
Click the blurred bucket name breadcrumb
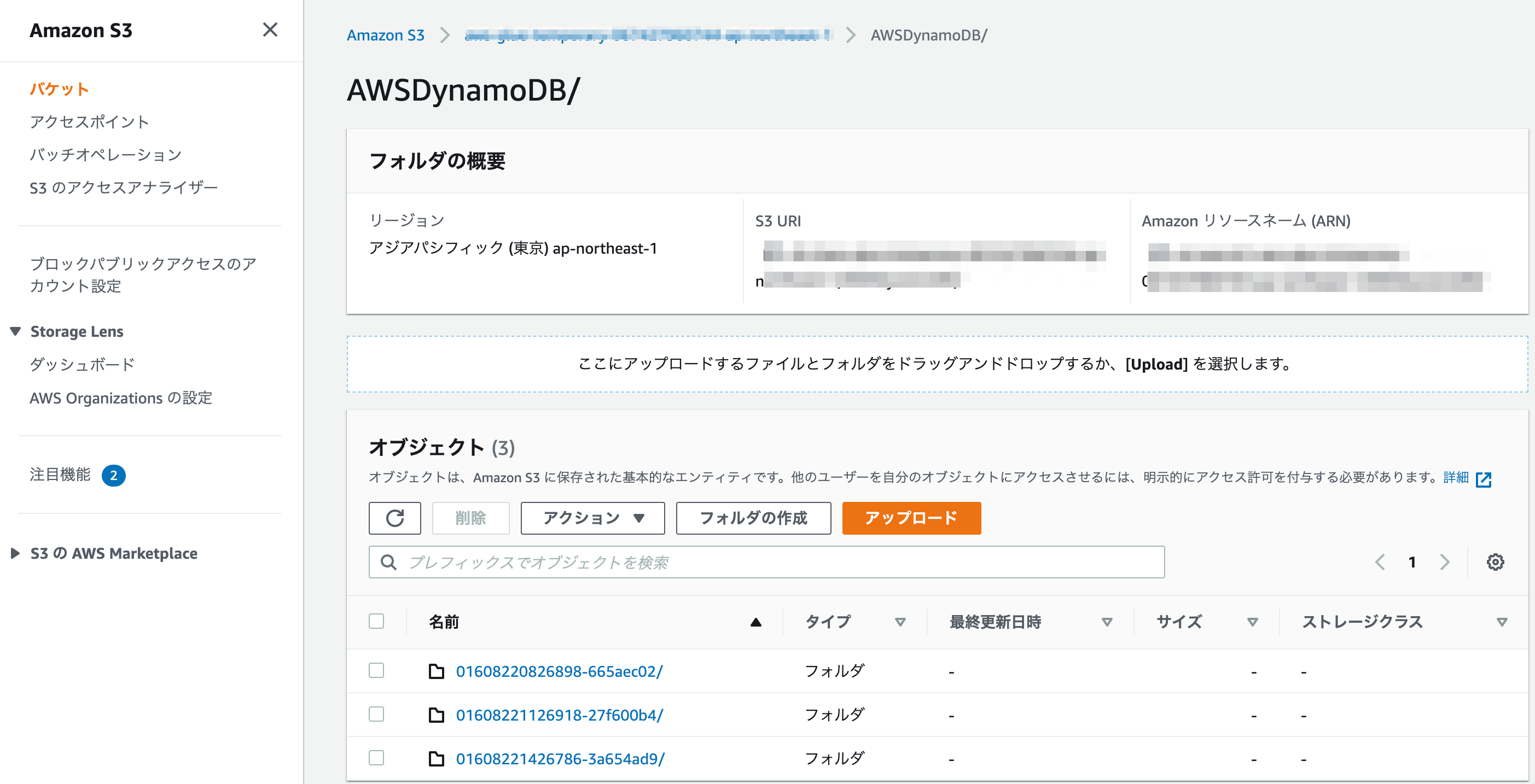tap(647, 35)
